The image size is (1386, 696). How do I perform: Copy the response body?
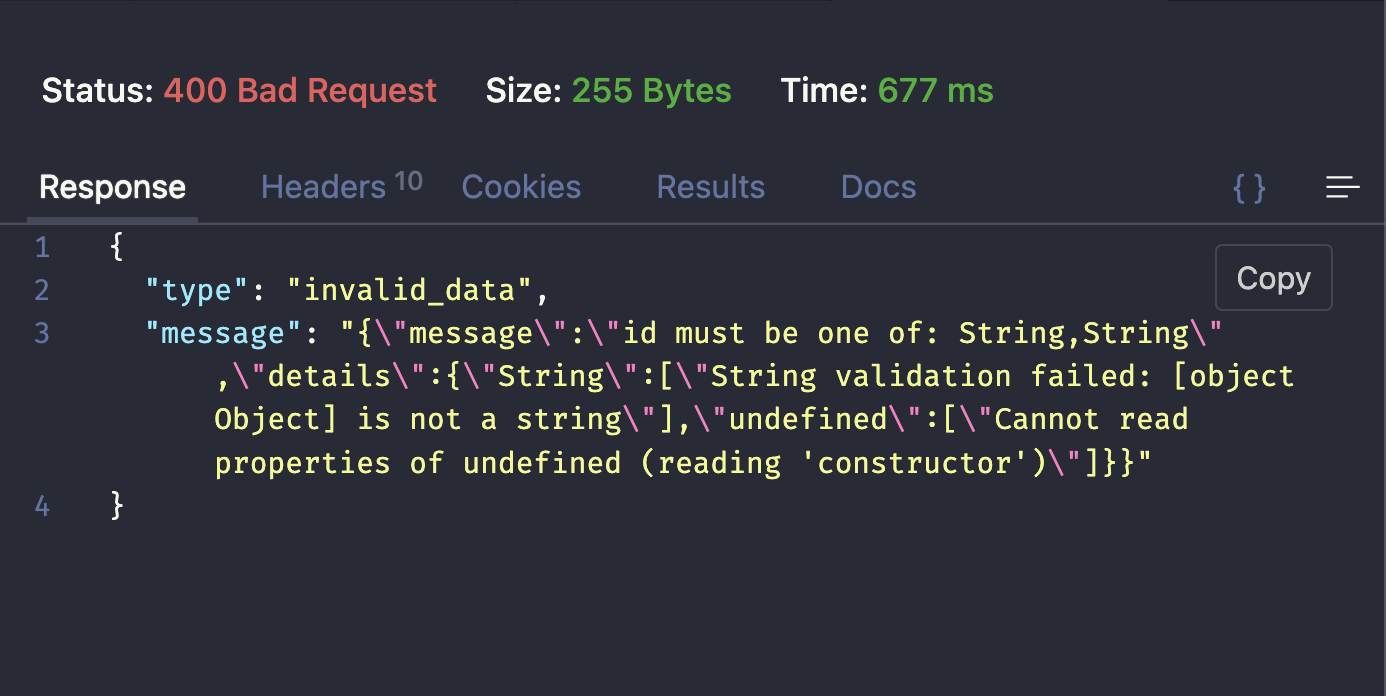pyautogui.click(x=1273, y=278)
